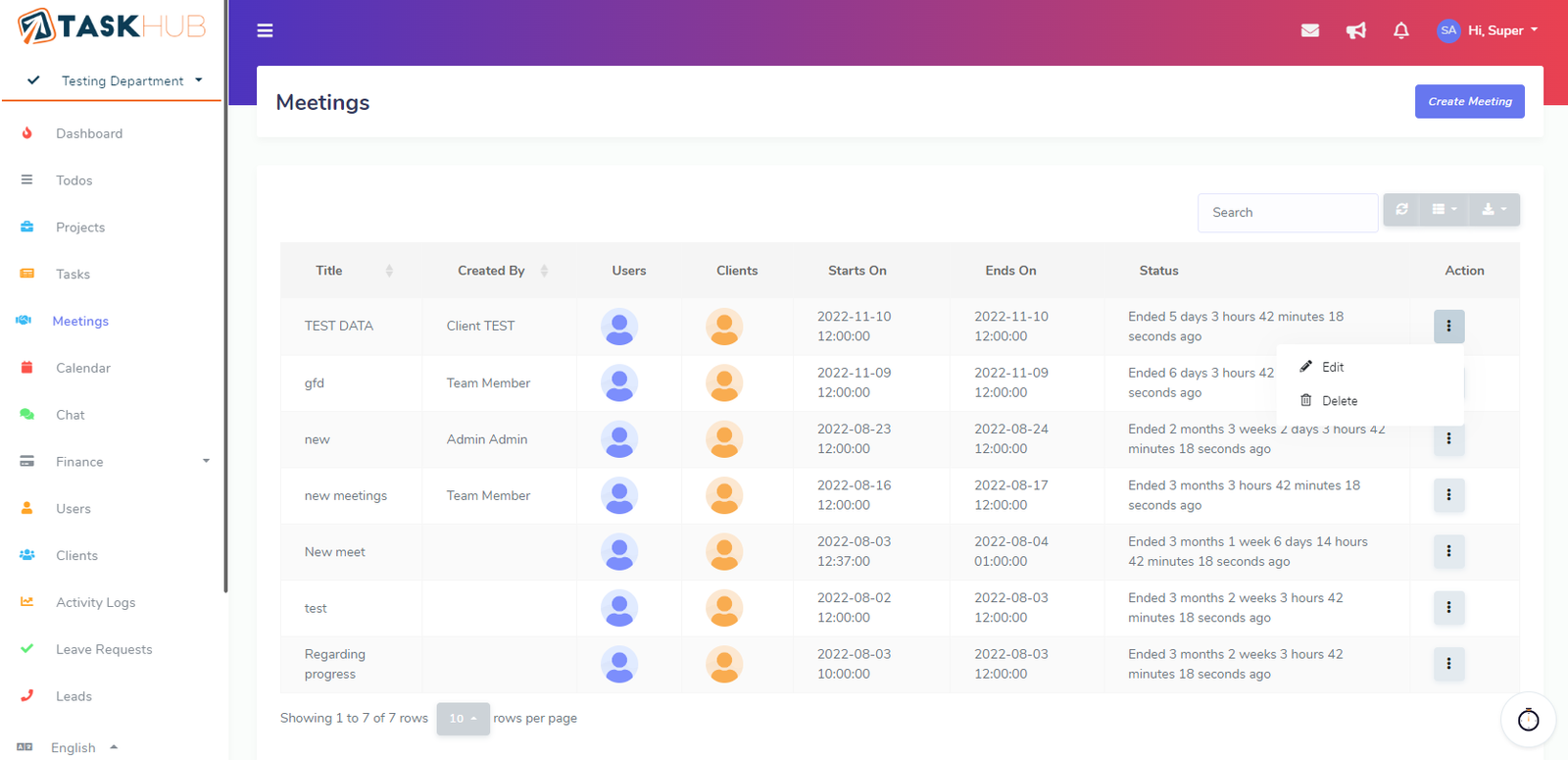Go to Calendar in the sidebar

tap(83, 368)
